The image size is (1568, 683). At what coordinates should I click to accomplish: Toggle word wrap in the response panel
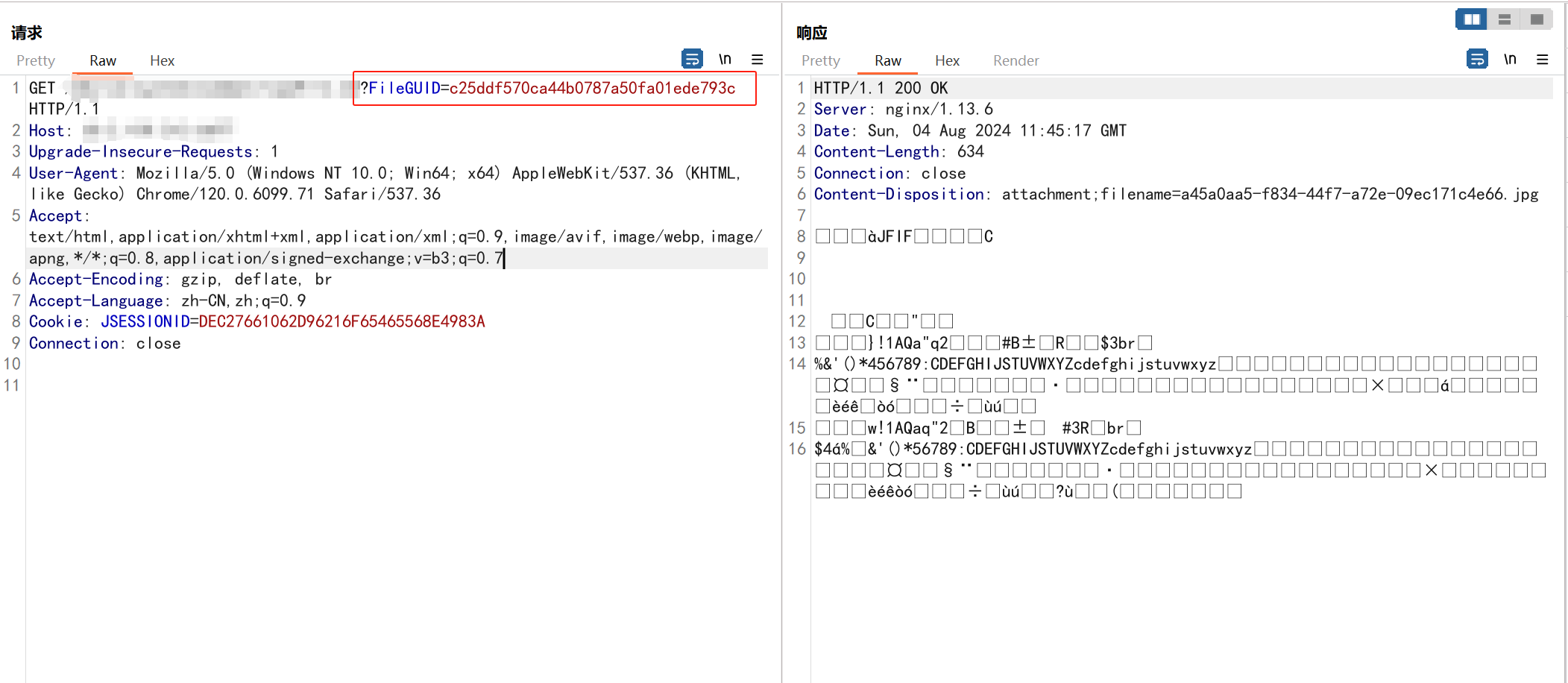click(1476, 59)
